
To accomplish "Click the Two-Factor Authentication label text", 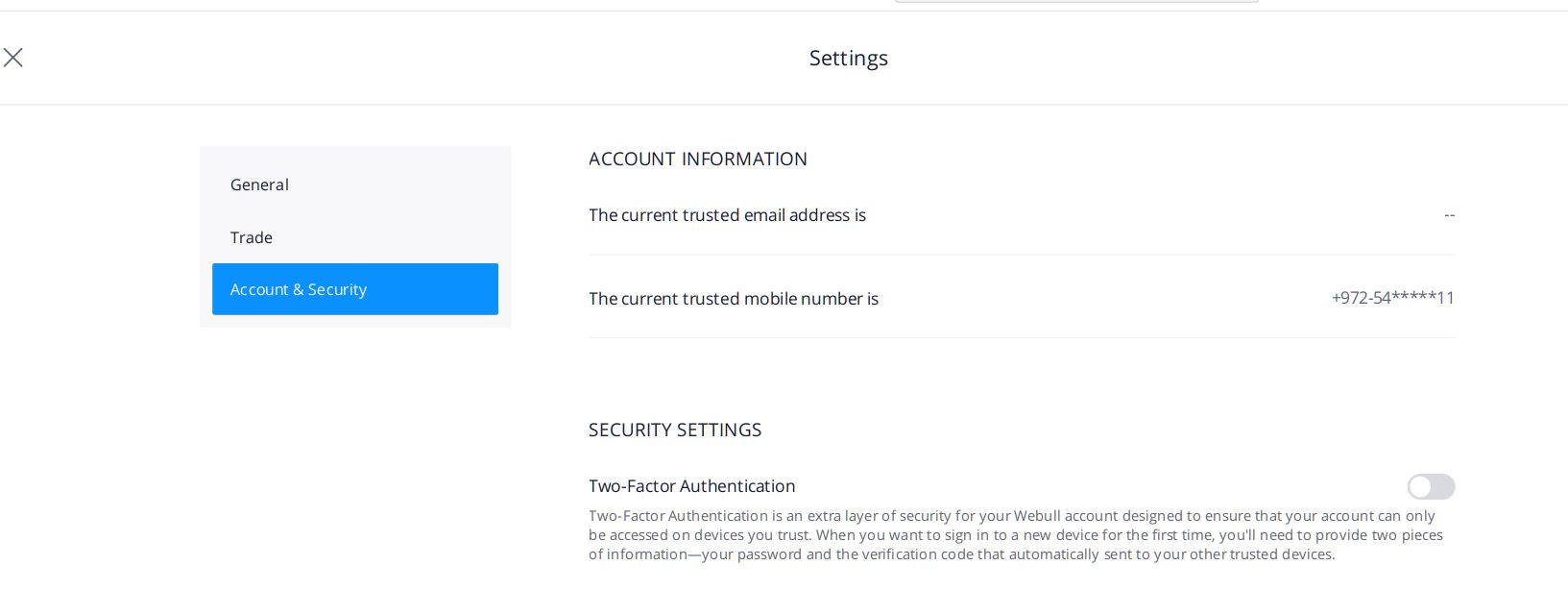I will [691, 486].
